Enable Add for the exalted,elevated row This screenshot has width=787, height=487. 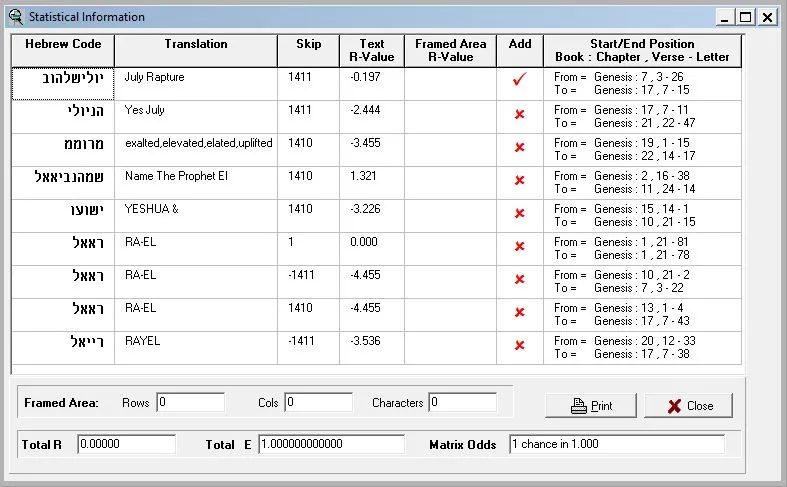519,148
